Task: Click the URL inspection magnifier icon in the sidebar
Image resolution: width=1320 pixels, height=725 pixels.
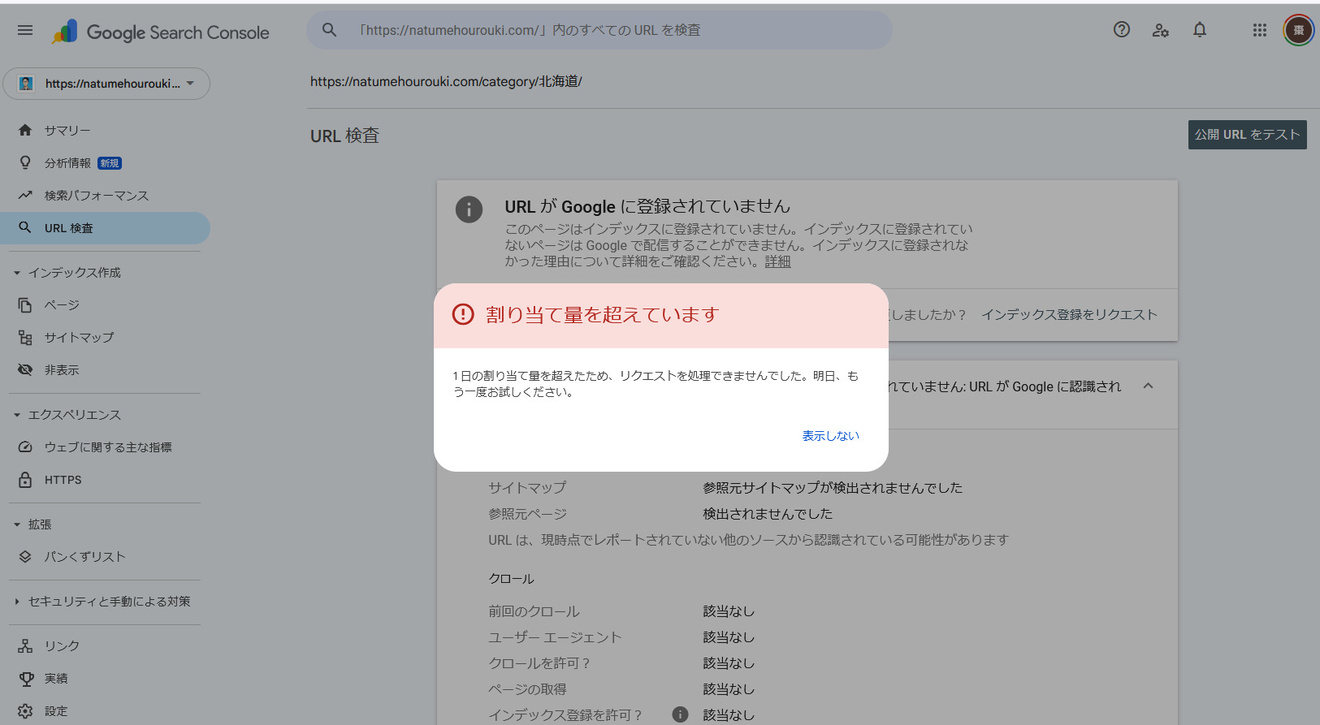Action: [25, 228]
